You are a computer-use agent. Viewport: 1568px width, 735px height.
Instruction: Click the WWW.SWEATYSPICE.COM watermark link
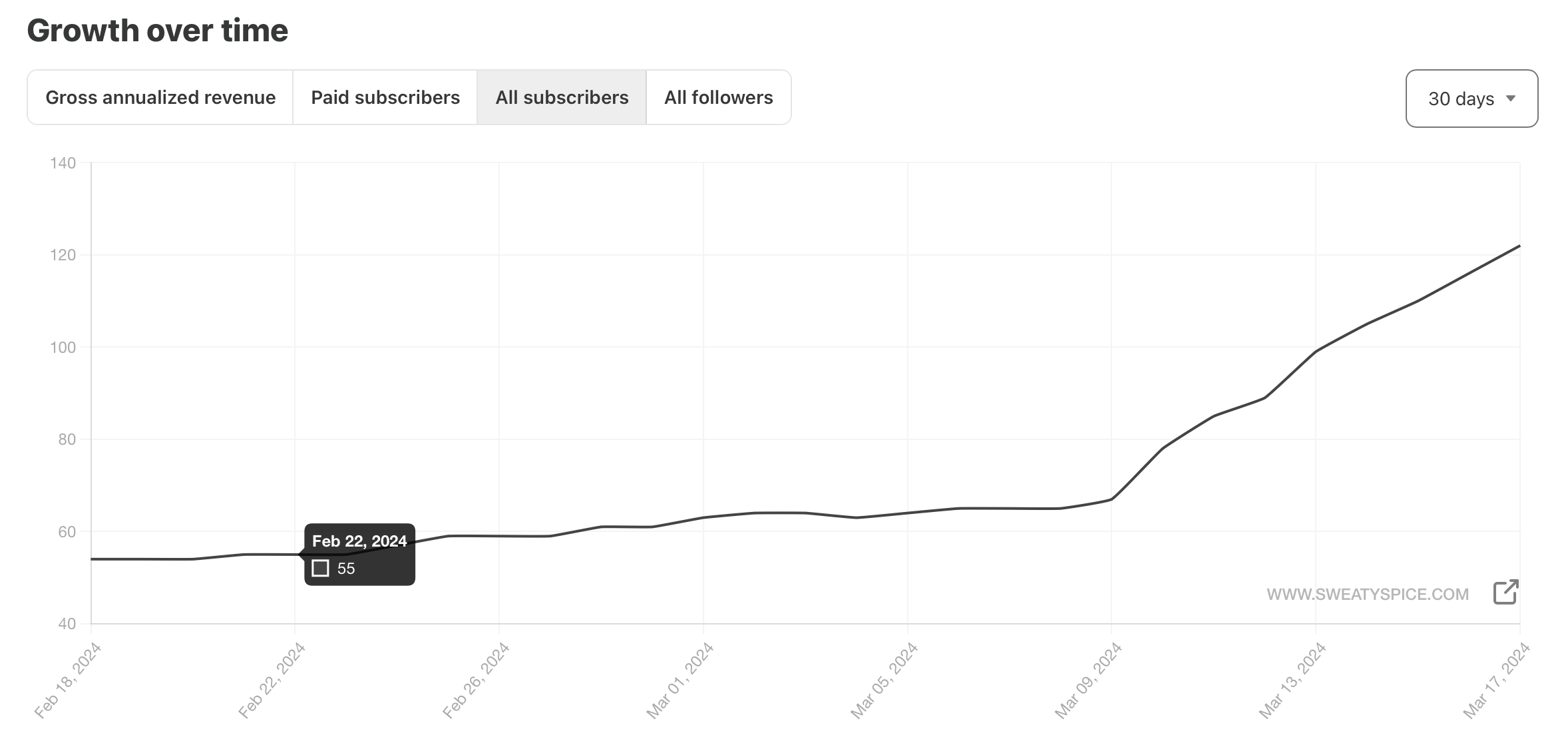pos(1367,595)
